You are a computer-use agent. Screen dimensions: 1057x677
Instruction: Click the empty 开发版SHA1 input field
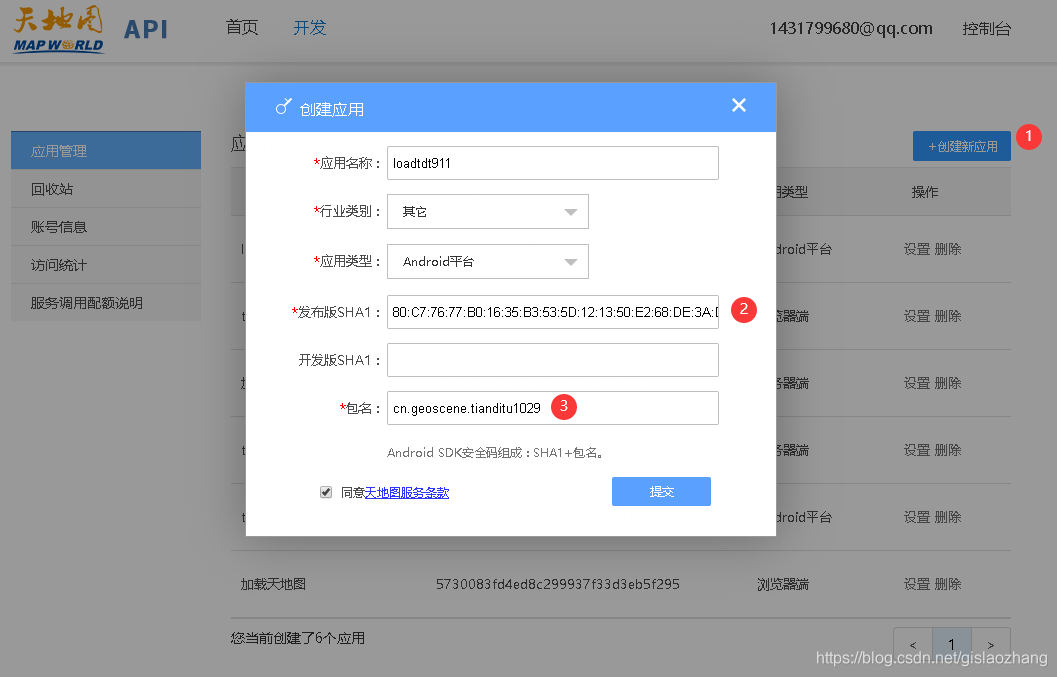click(553, 360)
